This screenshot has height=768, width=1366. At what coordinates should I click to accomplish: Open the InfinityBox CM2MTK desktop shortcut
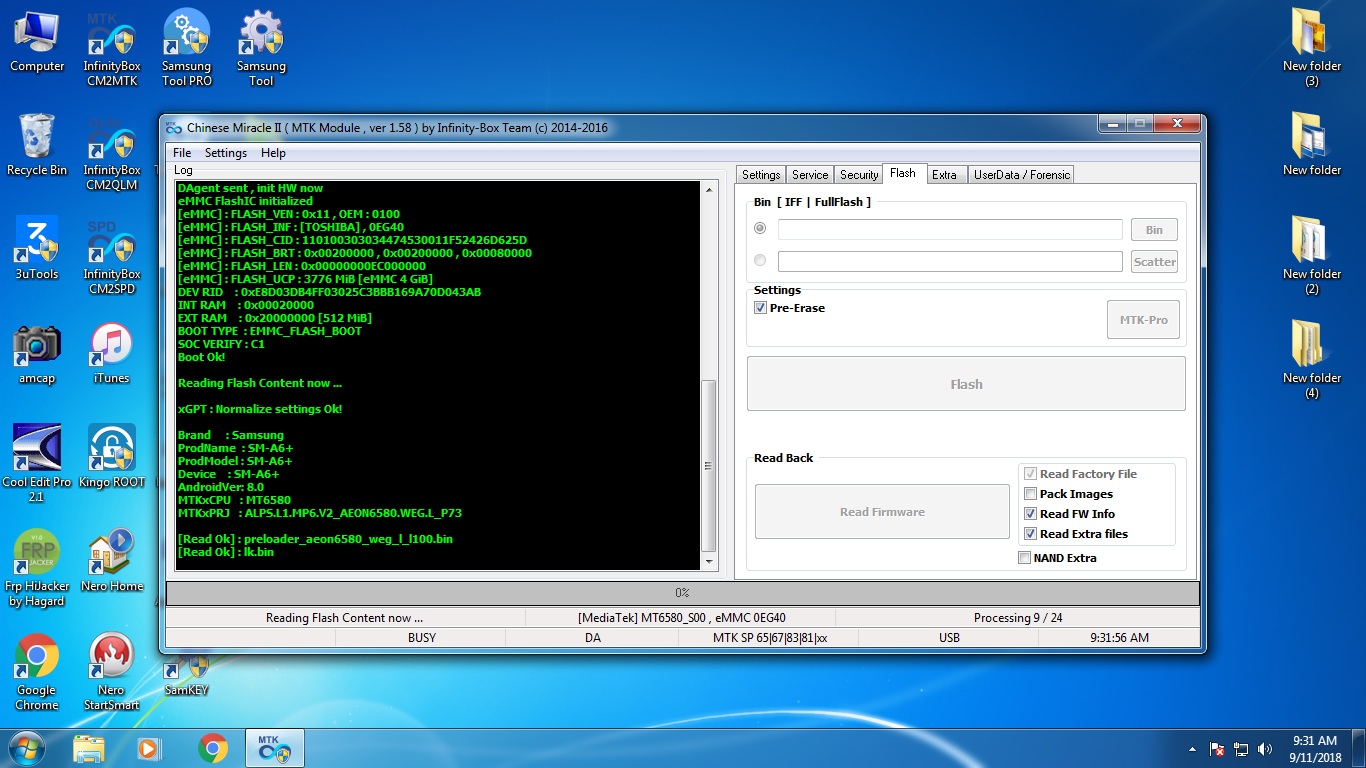111,48
